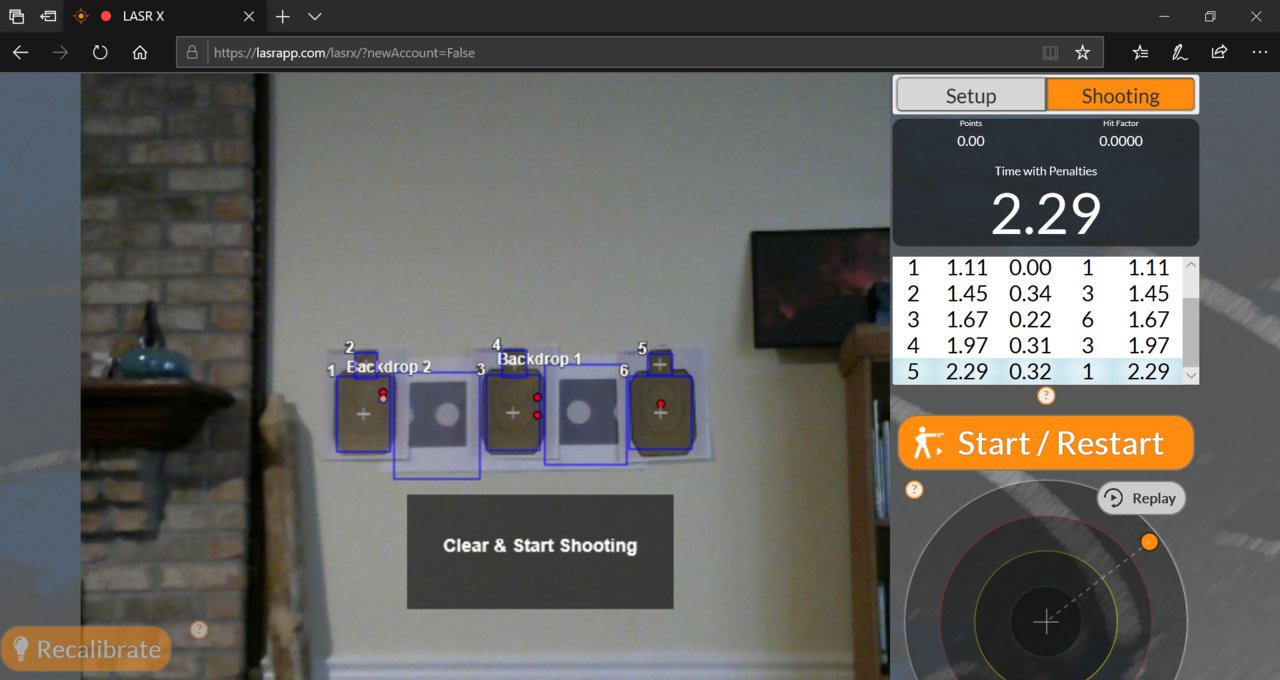
Task: Select the 0.31 split in shot 4 row
Action: [1030, 345]
